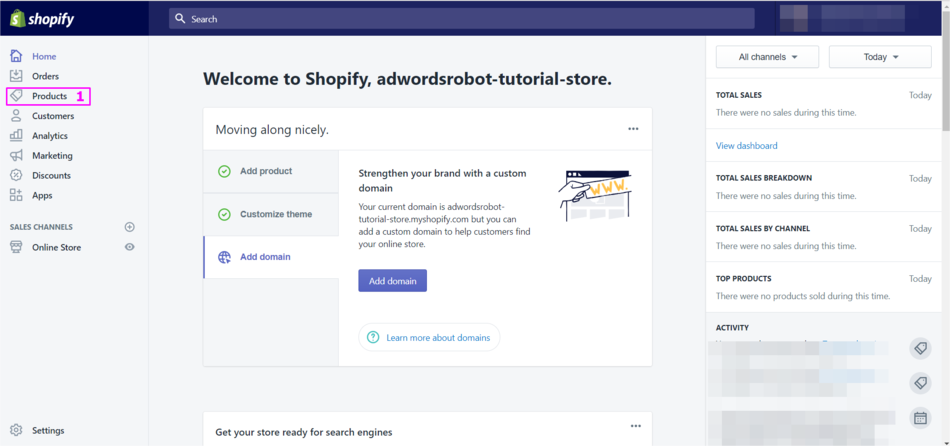Click the Apps grid icon

coord(16,195)
